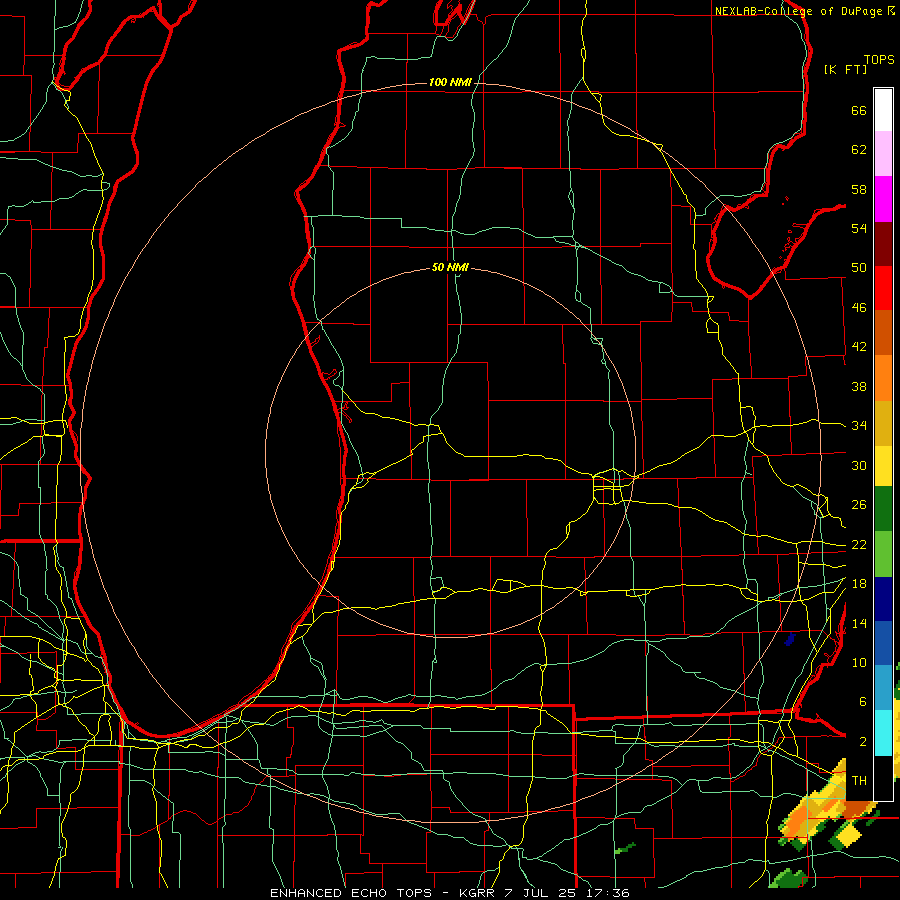Click the small dark blue radar echo
900x900 pixels.
(x=790, y=639)
